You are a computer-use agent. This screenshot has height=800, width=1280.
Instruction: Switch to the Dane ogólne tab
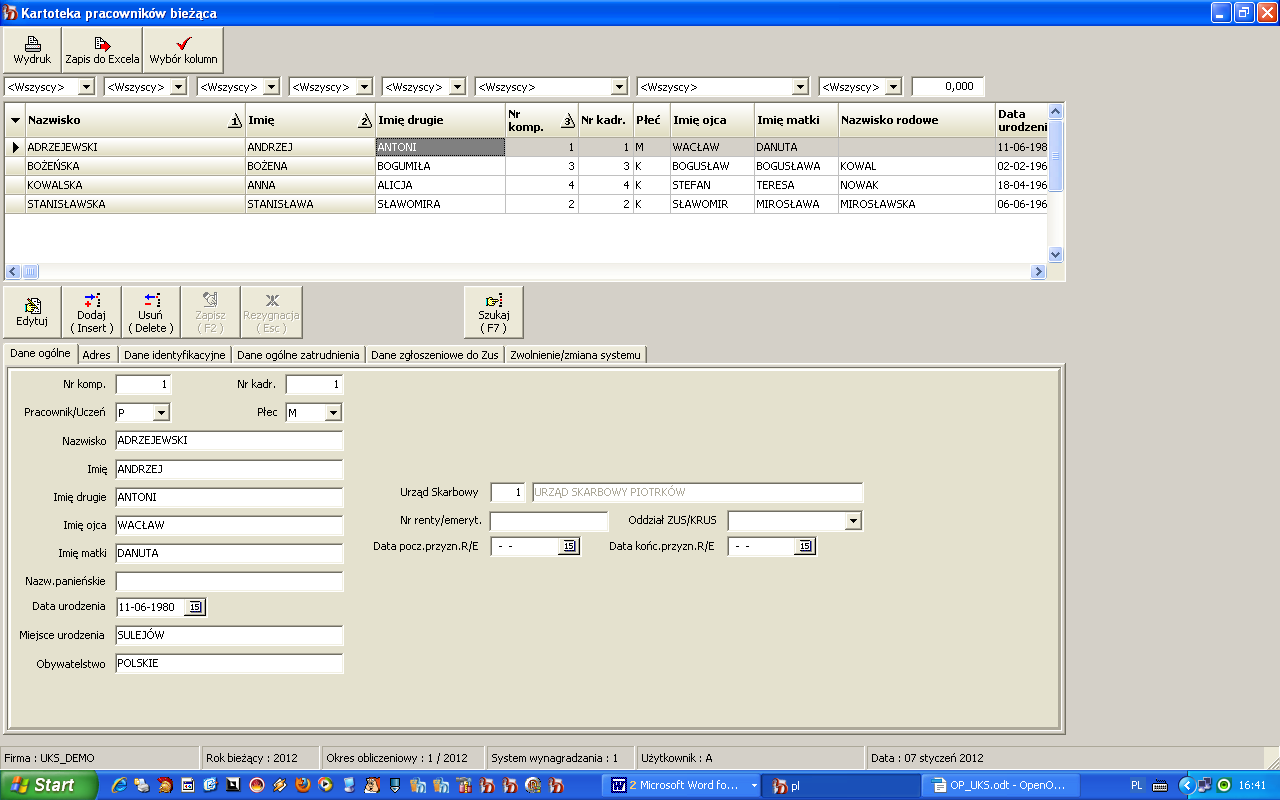[x=40, y=354]
